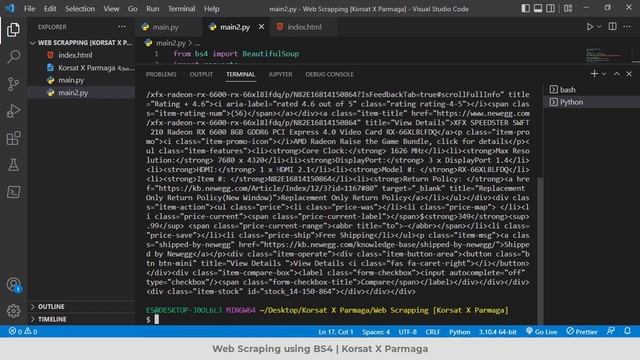Open the View menu
This screenshot has width=640, height=360.
click(x=111, y=9)
